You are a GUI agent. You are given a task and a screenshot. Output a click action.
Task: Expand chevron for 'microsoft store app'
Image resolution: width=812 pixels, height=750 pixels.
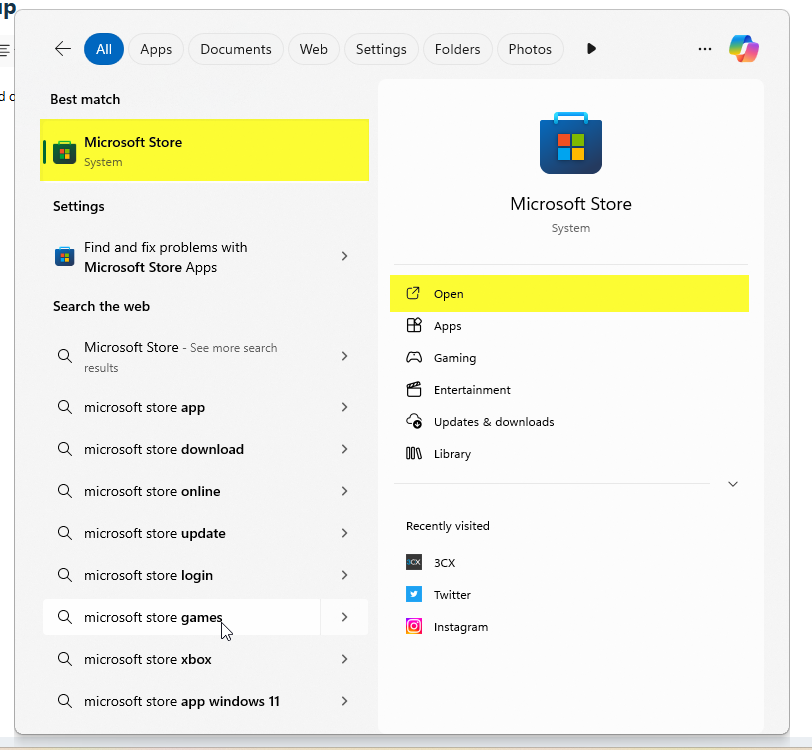click(344, 407)
